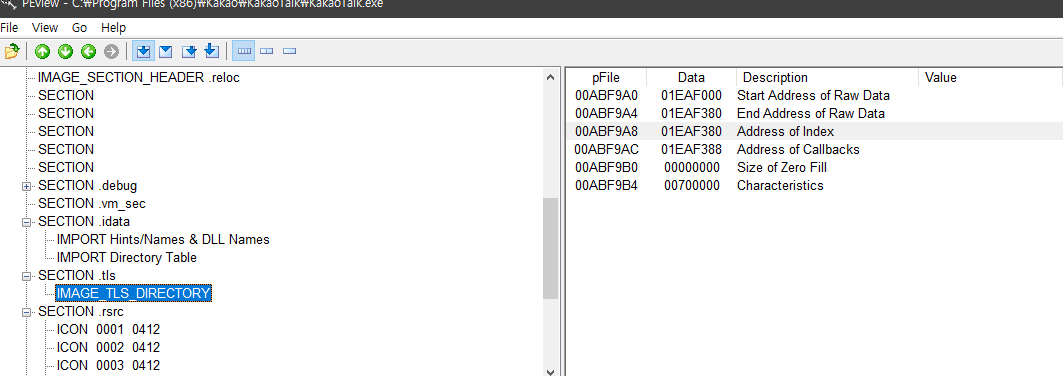The image size is (1063, 376).
Task: Click the Description column header
Action: pos(827,77)
